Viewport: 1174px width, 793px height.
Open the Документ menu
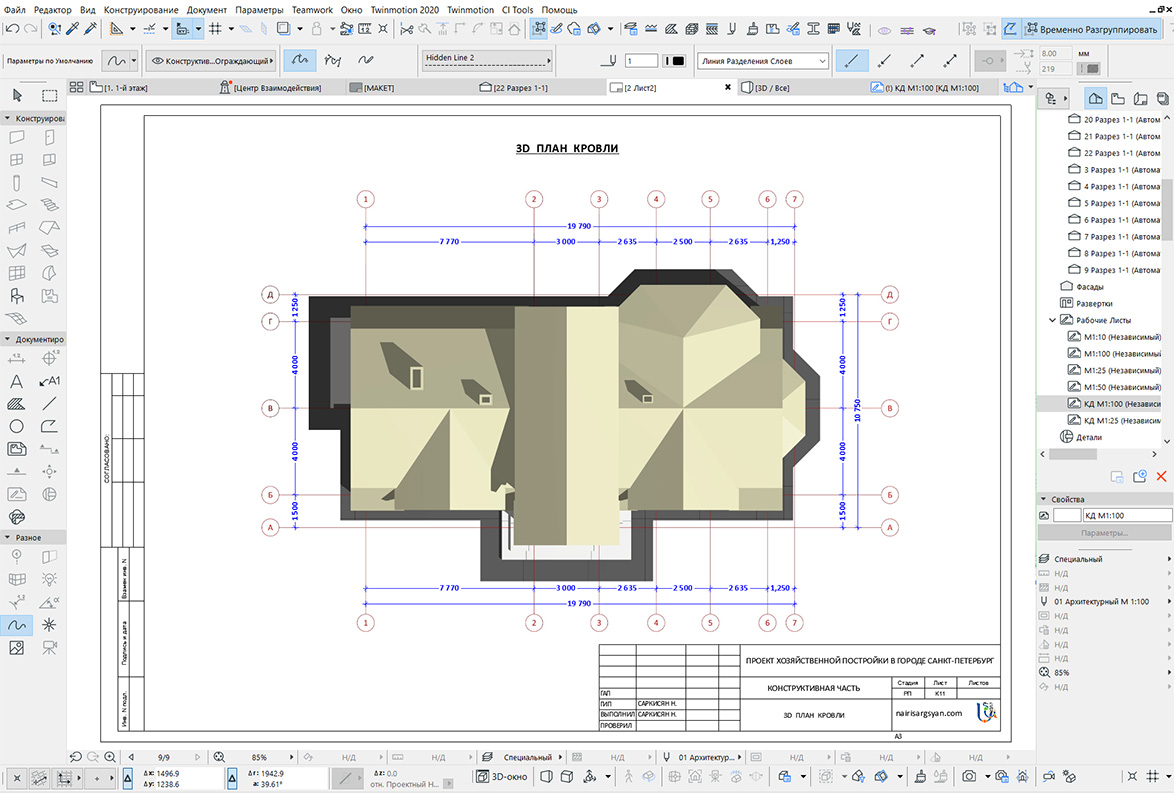coord(207,10)
